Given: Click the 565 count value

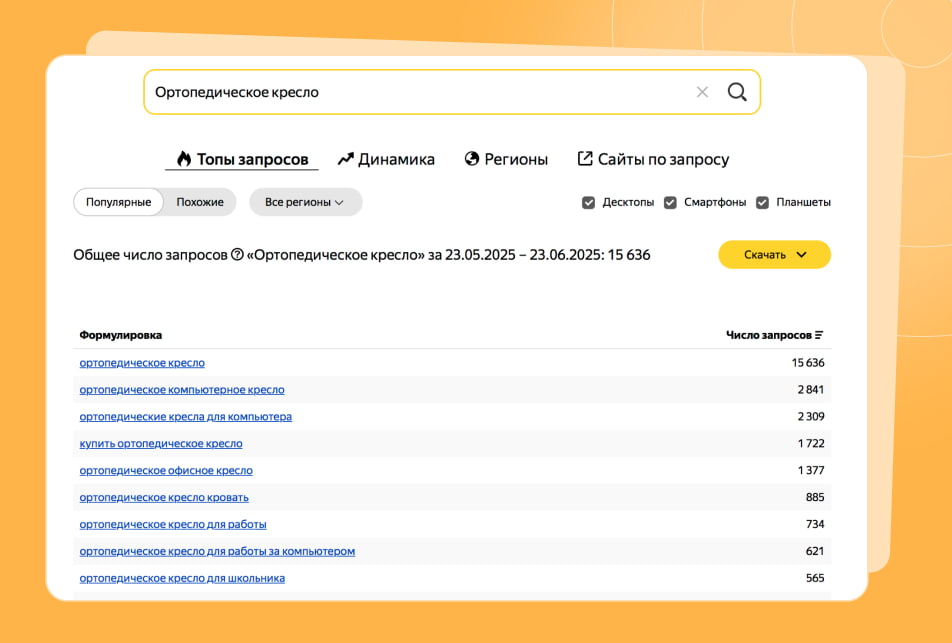Looking at the screenshot, I should pos(815,578).
